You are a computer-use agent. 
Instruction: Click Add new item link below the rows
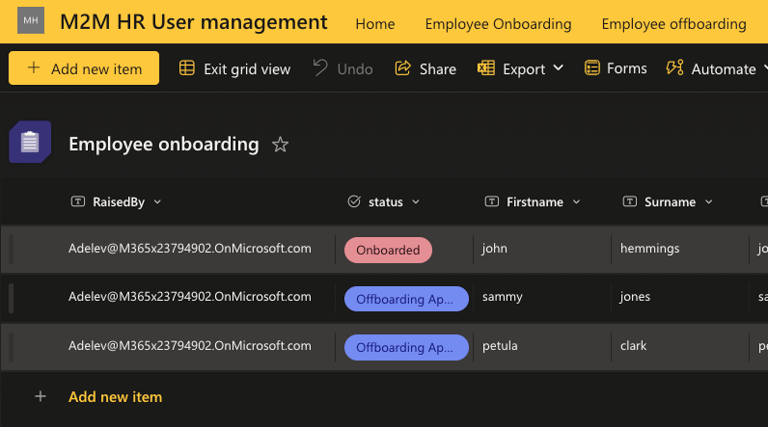pyautogui.click(x=114, y=397)
